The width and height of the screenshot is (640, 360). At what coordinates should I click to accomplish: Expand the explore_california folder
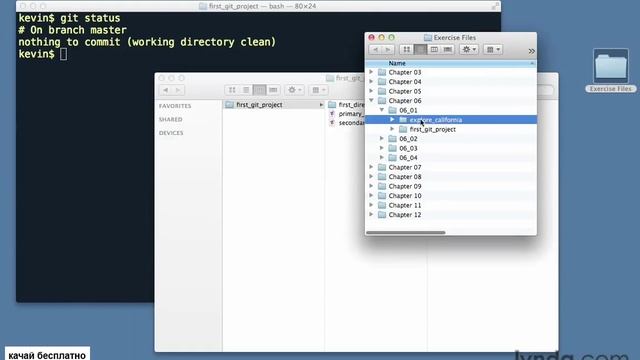(x=392, y=120)
